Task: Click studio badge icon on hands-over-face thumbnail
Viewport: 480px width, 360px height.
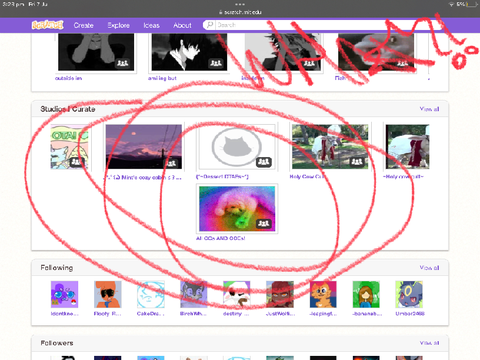Action: 122,63
